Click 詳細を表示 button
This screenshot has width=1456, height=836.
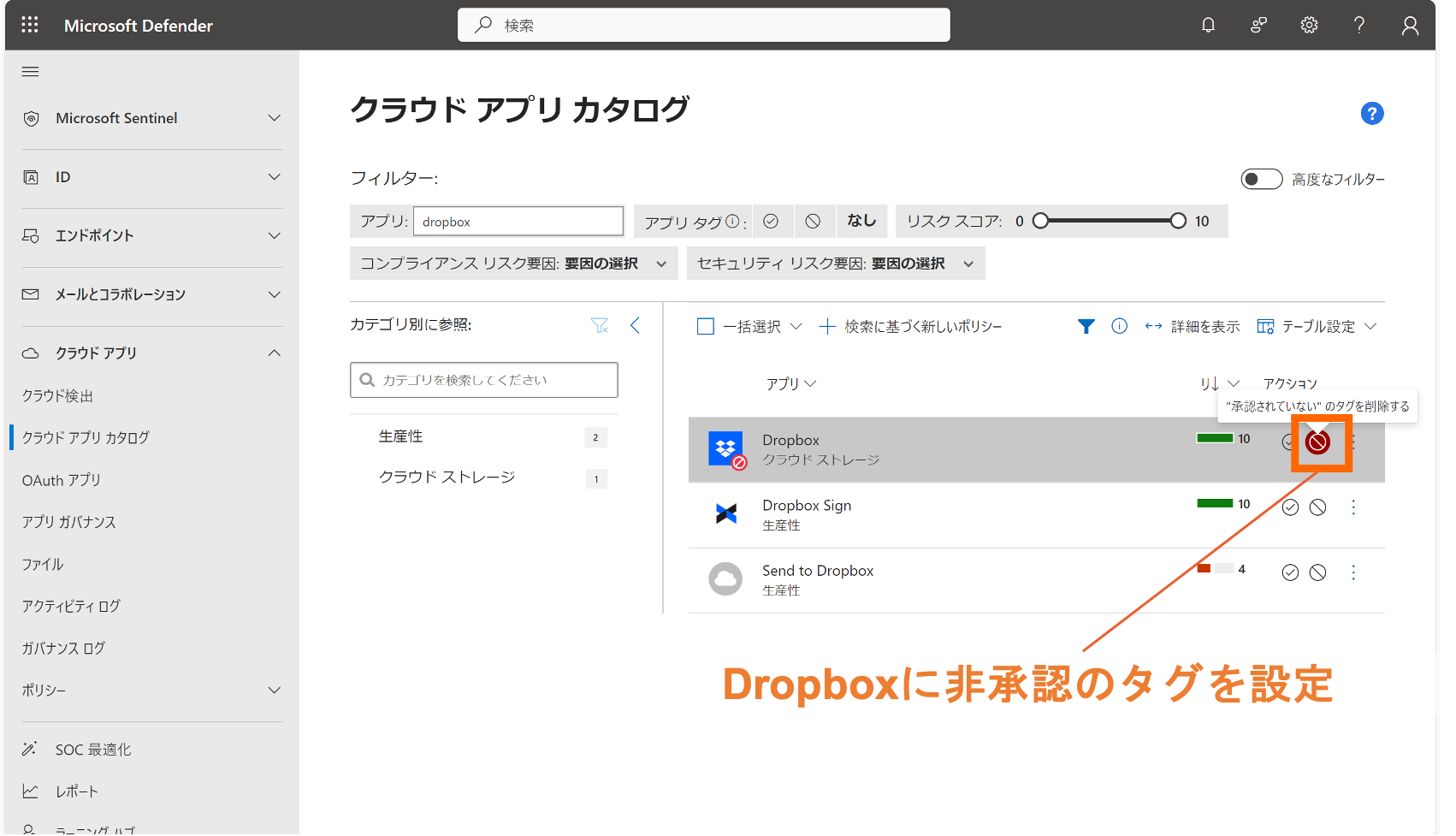pyautogui.click(x=1193, y=326)
